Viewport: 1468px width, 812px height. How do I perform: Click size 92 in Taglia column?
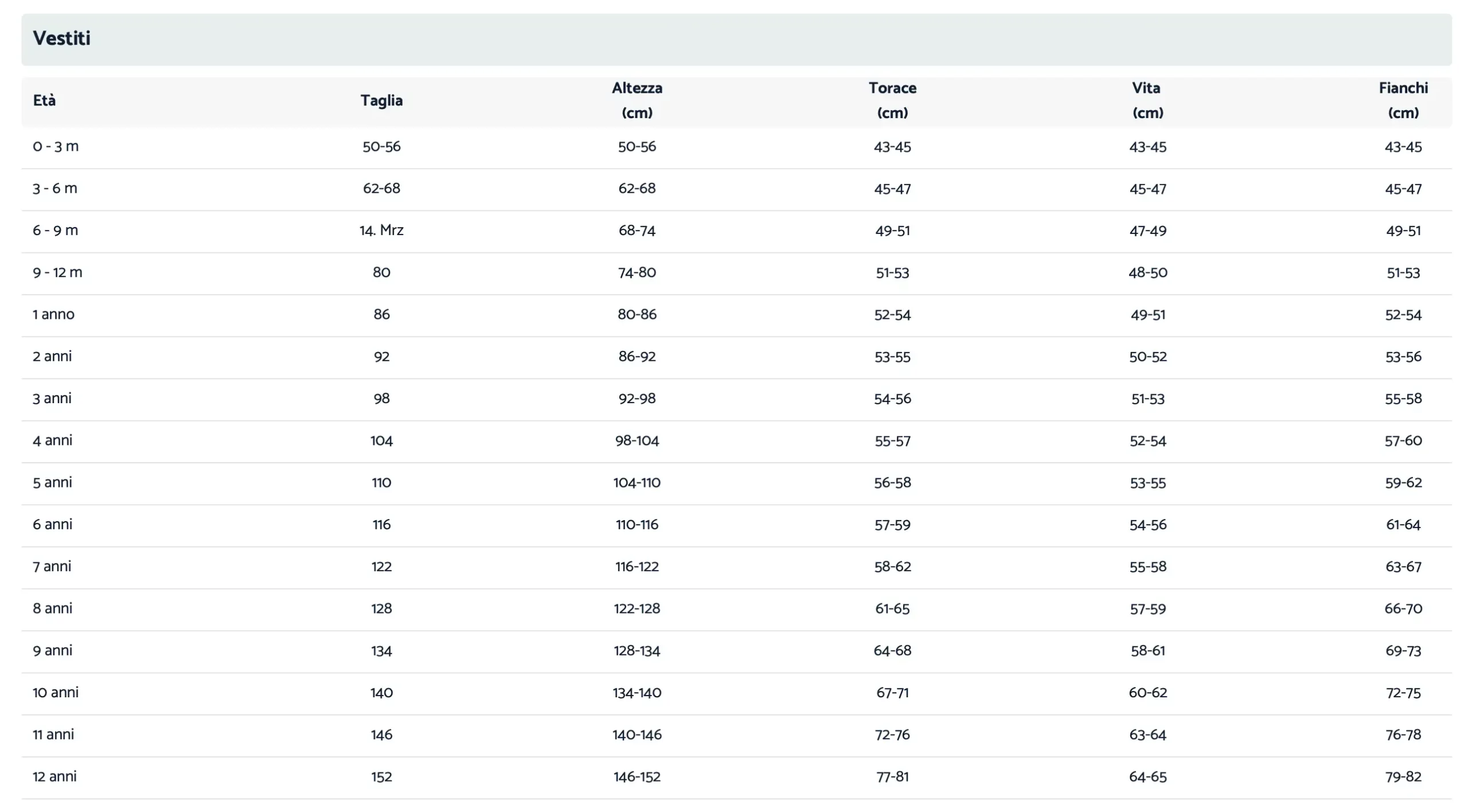(381, 357)
